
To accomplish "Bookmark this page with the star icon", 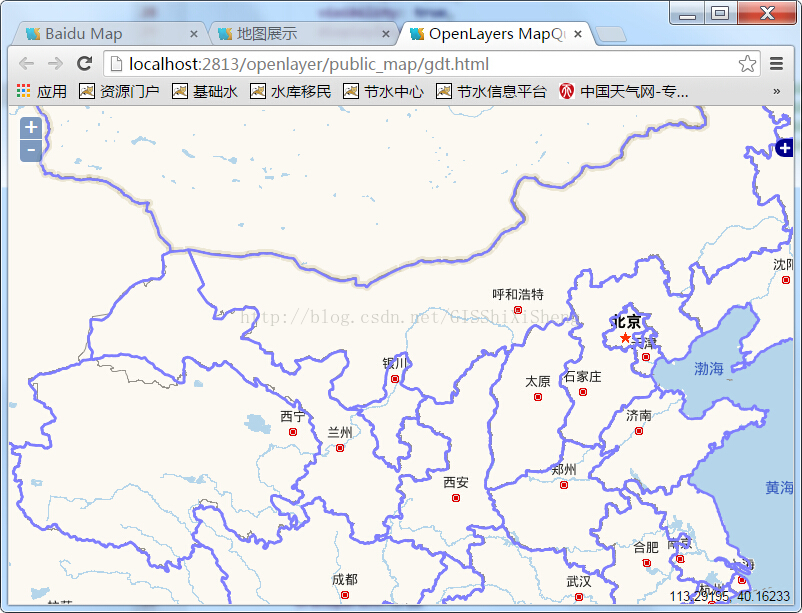I will coord(747,64).
